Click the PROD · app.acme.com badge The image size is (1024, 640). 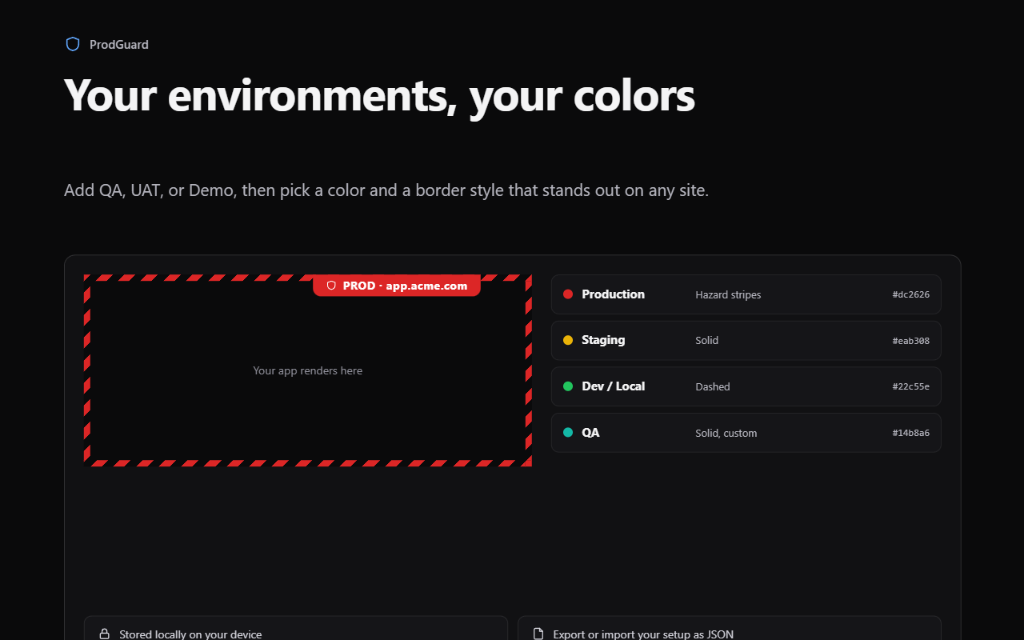point(396,285)
